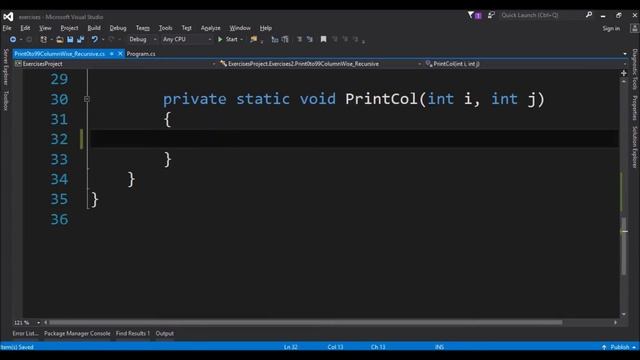This screenshot has height=360, width=640.
Task: Open the Debug menu
Action: [118, 28]
